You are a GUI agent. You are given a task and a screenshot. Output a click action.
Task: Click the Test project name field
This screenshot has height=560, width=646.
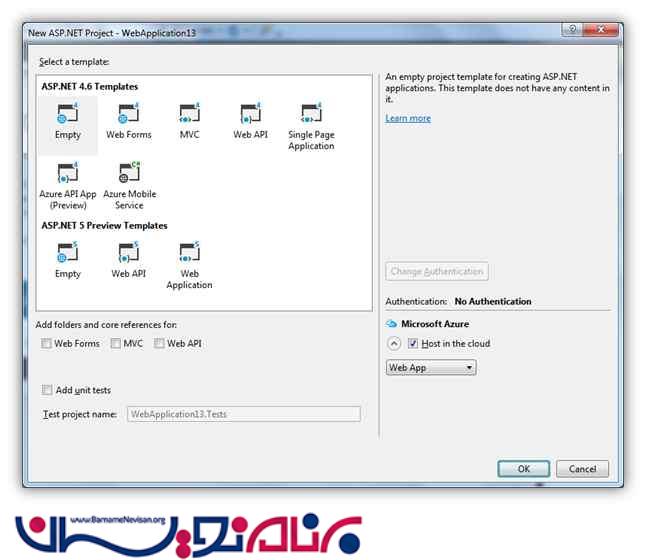[x=244, y=414]
